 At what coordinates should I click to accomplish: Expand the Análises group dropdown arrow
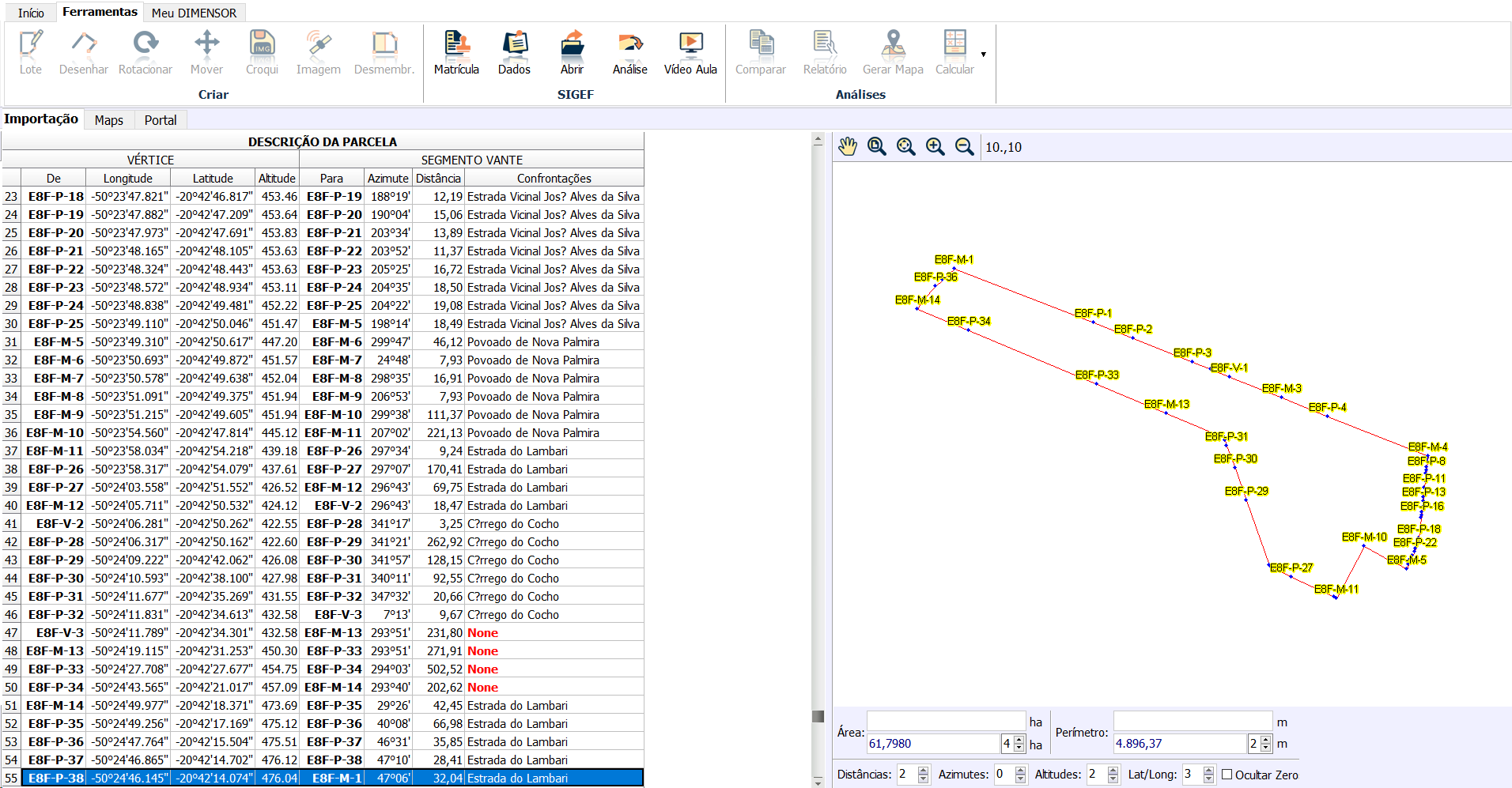(983, 55)
